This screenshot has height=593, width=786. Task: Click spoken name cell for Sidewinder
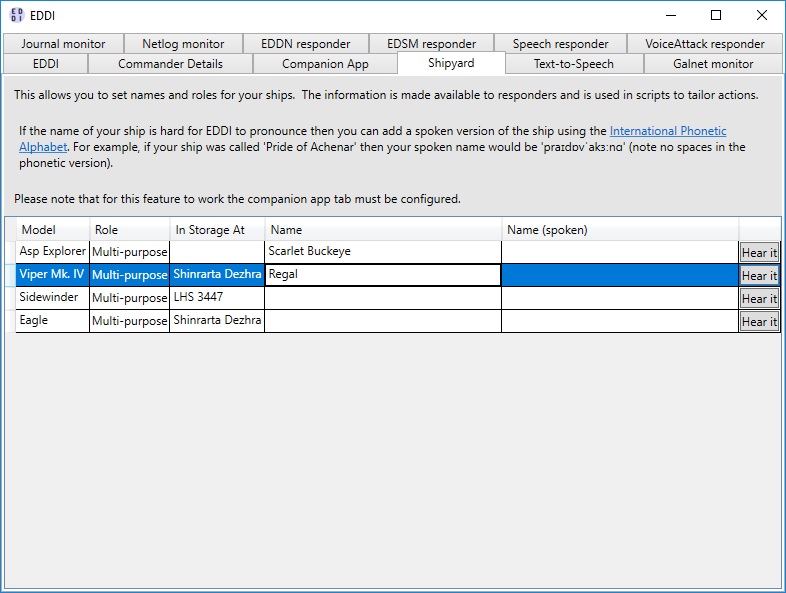pyautogui.click(x=620, y=298)
